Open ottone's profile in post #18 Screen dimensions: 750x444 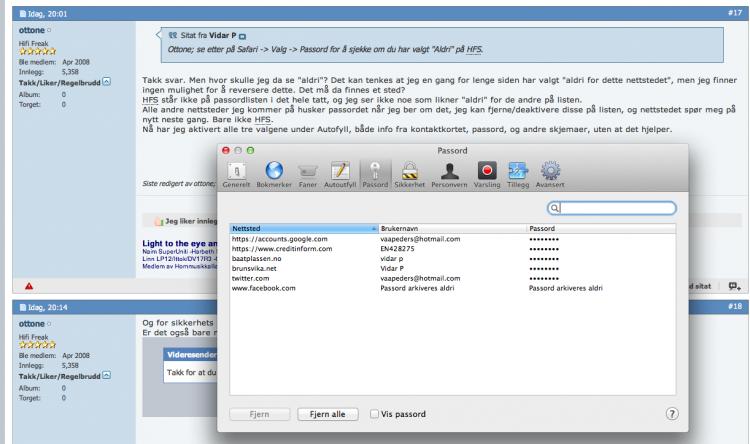click(32, 324)
